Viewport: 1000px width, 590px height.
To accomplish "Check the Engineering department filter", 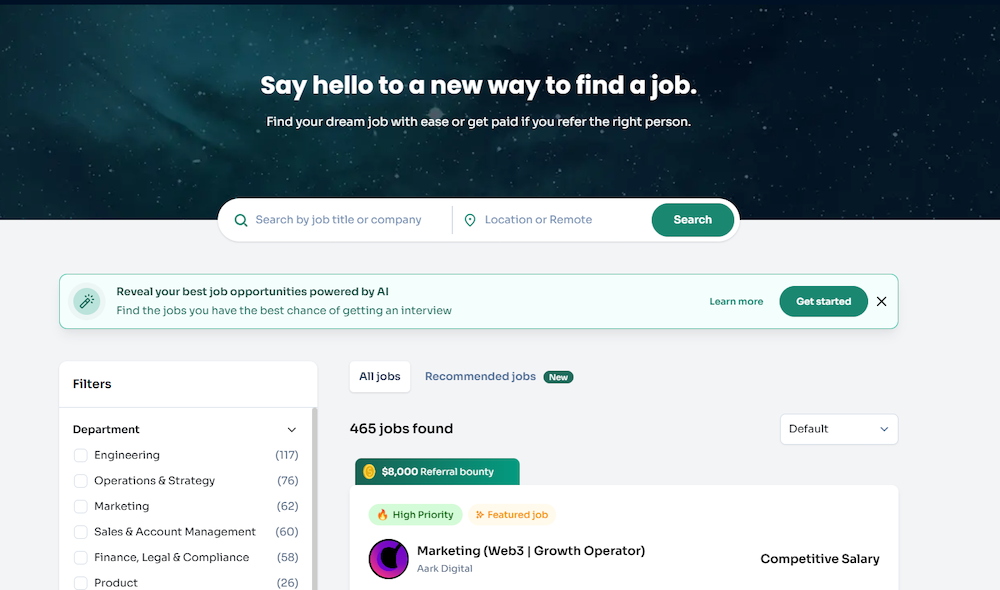I will pos(80,455).
